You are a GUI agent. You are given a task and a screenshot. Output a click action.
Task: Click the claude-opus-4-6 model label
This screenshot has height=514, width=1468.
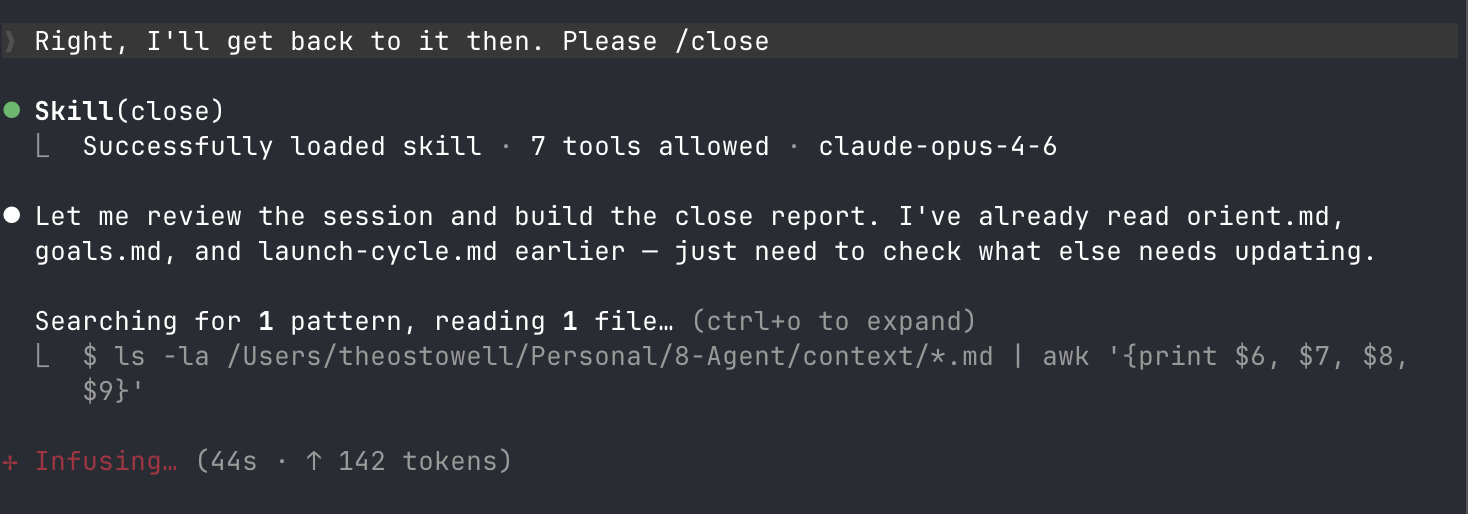(x=937, y=147)
